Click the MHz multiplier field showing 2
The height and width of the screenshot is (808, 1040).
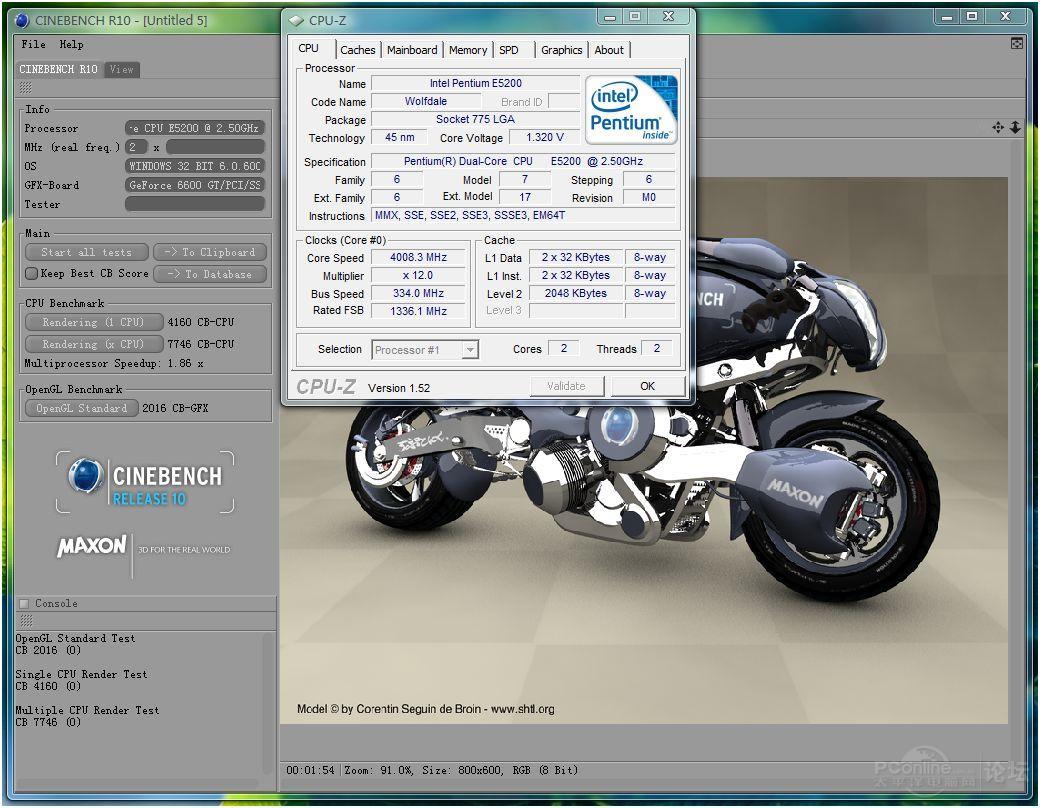[x=136, y=147]
